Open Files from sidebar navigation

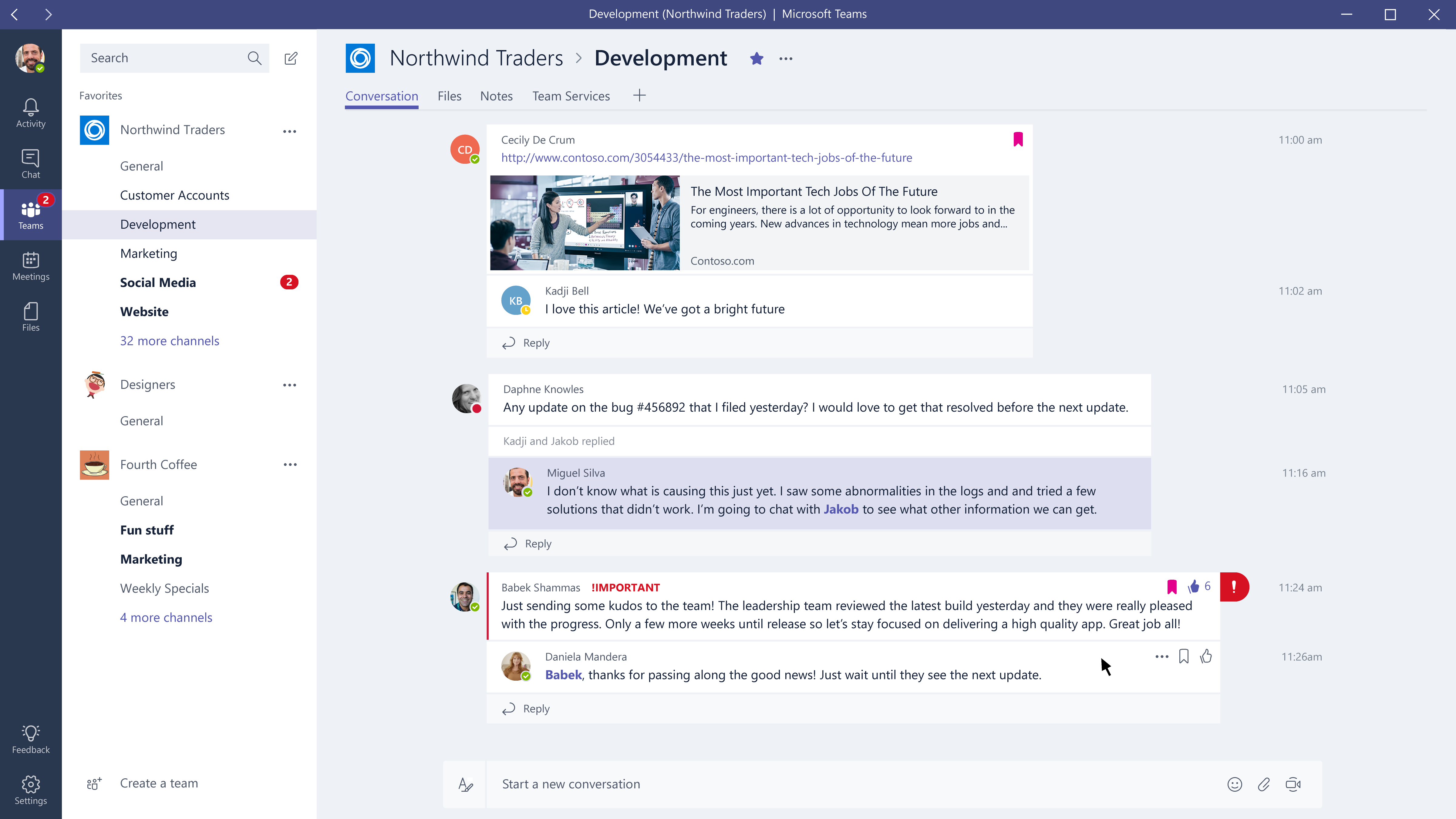coord(30,316)
